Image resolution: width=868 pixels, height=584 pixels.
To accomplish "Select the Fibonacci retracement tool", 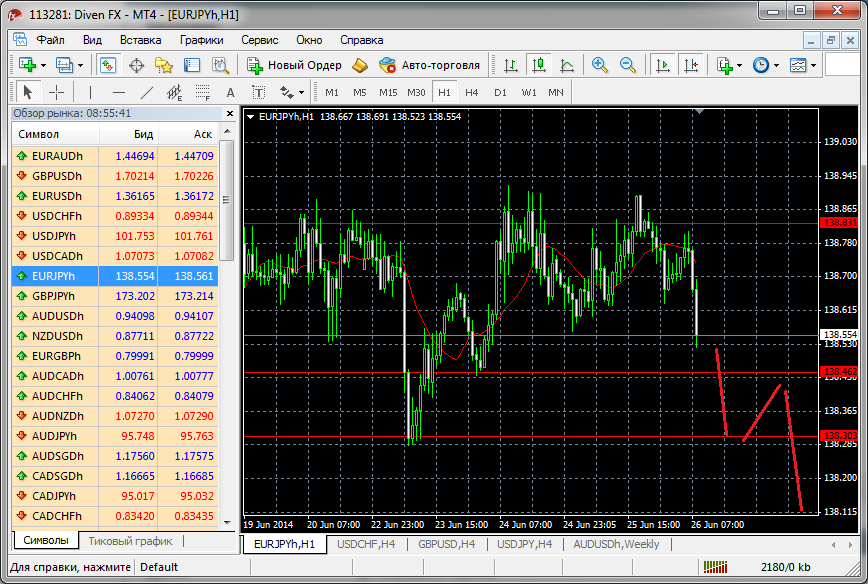I will (203, 92).
